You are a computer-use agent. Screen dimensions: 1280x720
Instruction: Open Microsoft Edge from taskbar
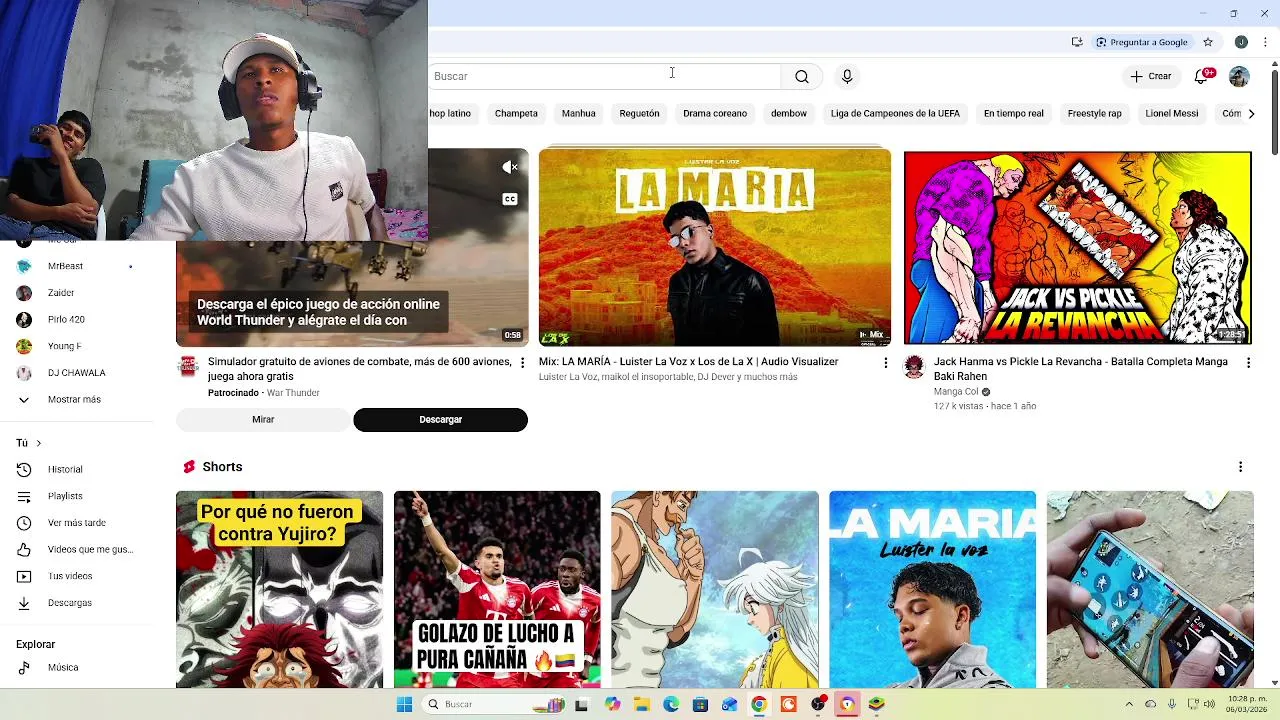click(671, 705)
